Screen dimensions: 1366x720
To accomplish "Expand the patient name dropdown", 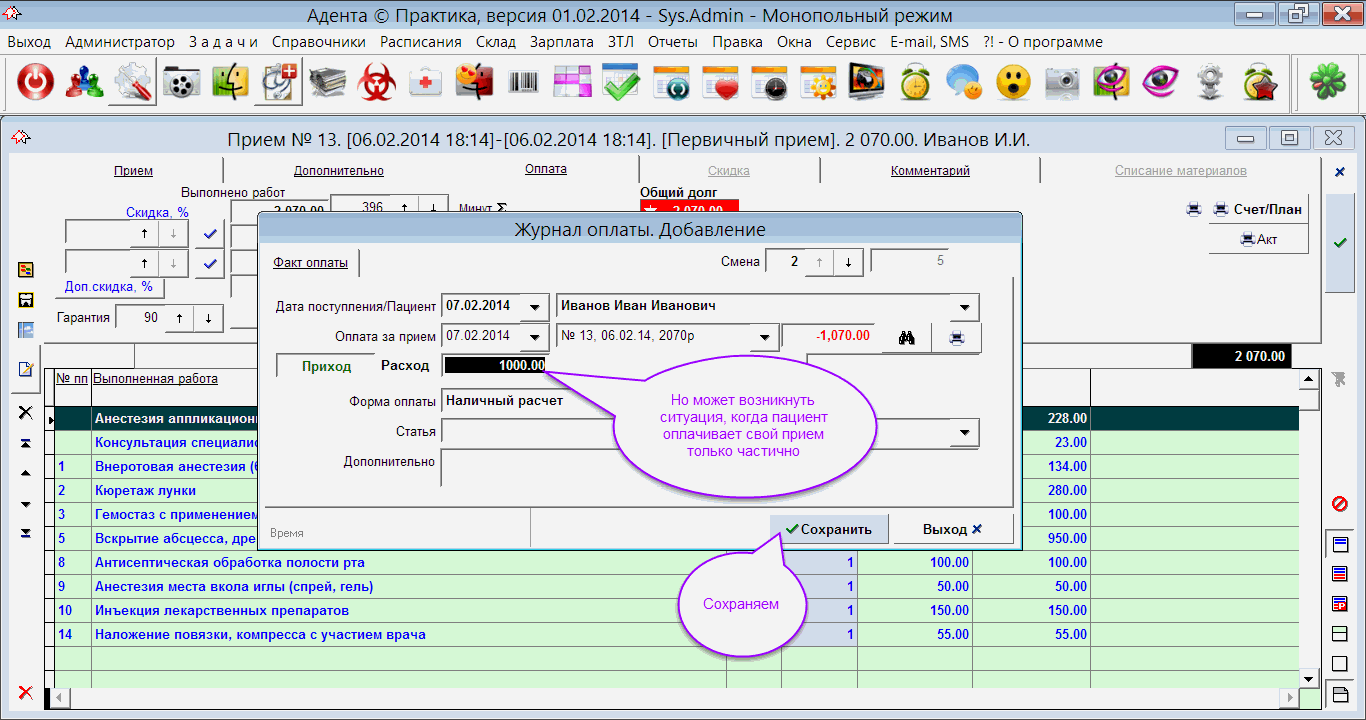I will [965, 307].
